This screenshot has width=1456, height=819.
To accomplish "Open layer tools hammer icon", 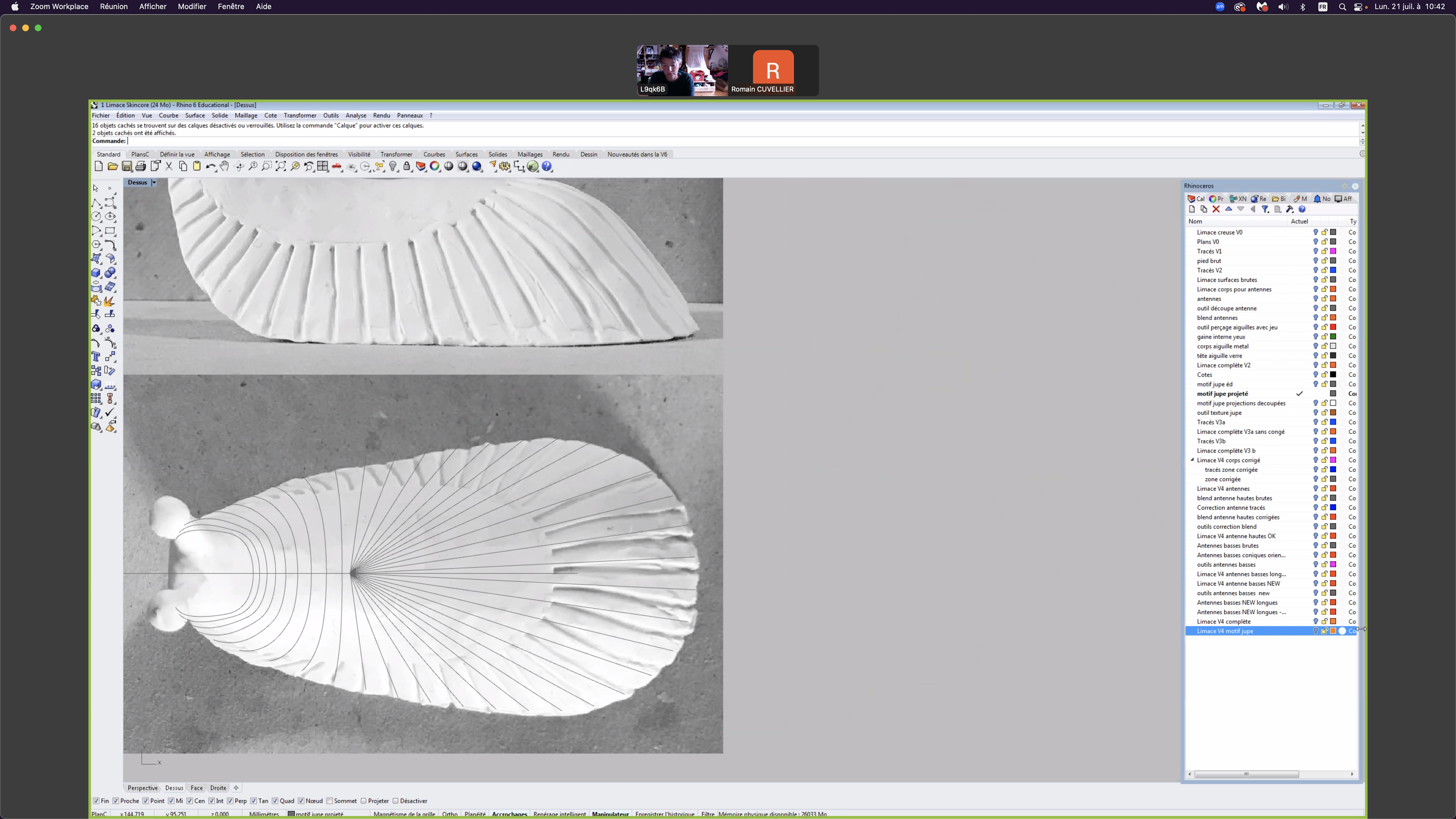I will pyautogui.click(x=1290, y=209).
